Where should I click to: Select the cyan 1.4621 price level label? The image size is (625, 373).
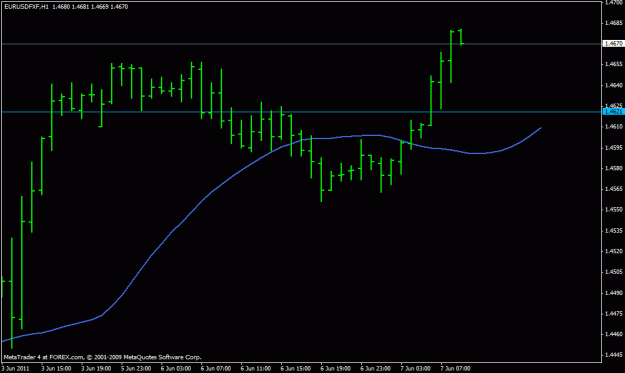pos(613,112)
